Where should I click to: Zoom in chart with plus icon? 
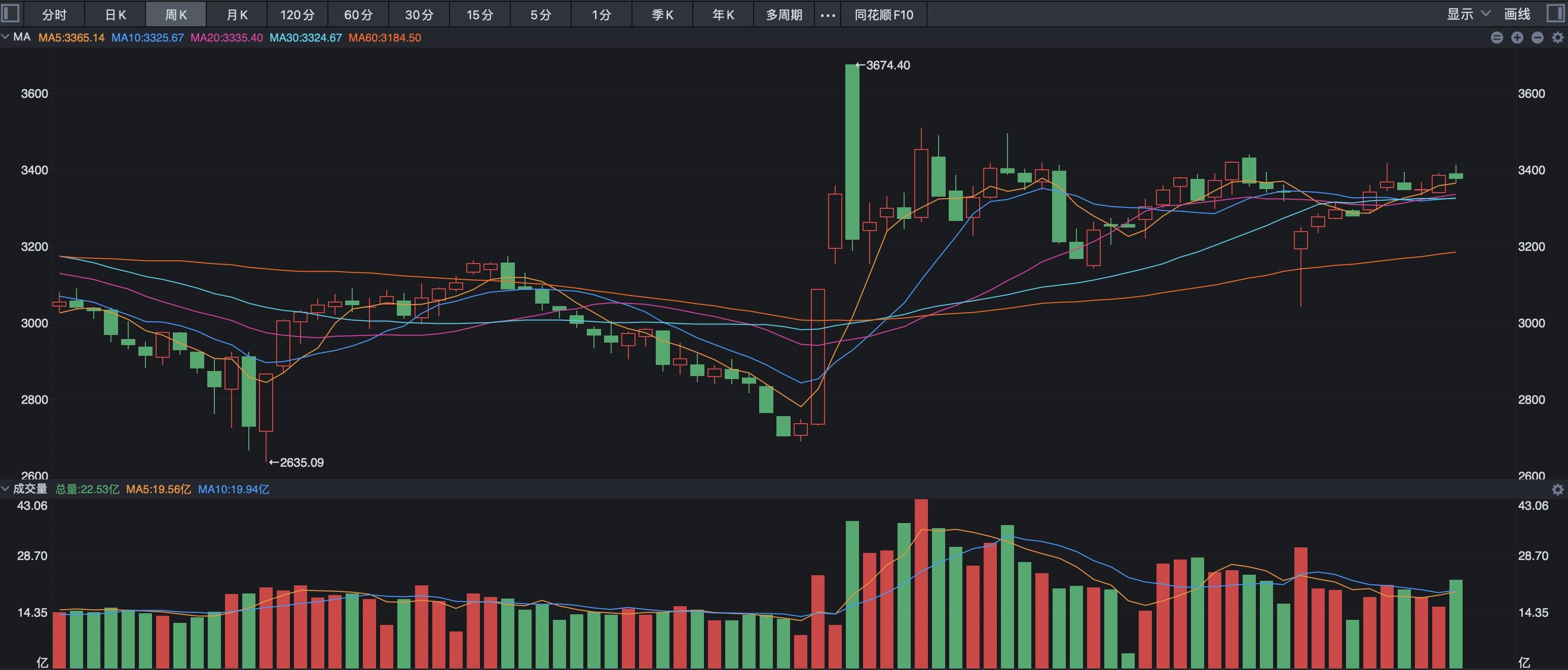pyautogui.click(x=1517, y=38)
